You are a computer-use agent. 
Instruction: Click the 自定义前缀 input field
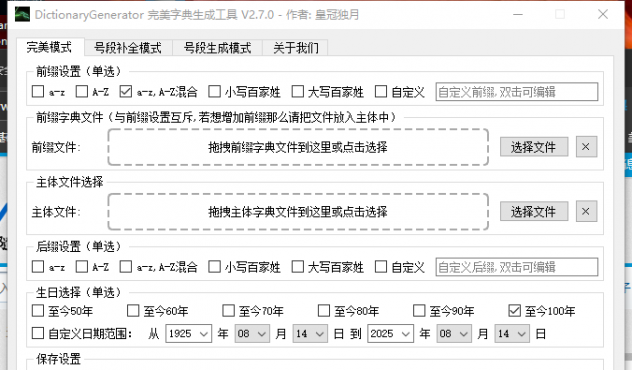point(517,92)
